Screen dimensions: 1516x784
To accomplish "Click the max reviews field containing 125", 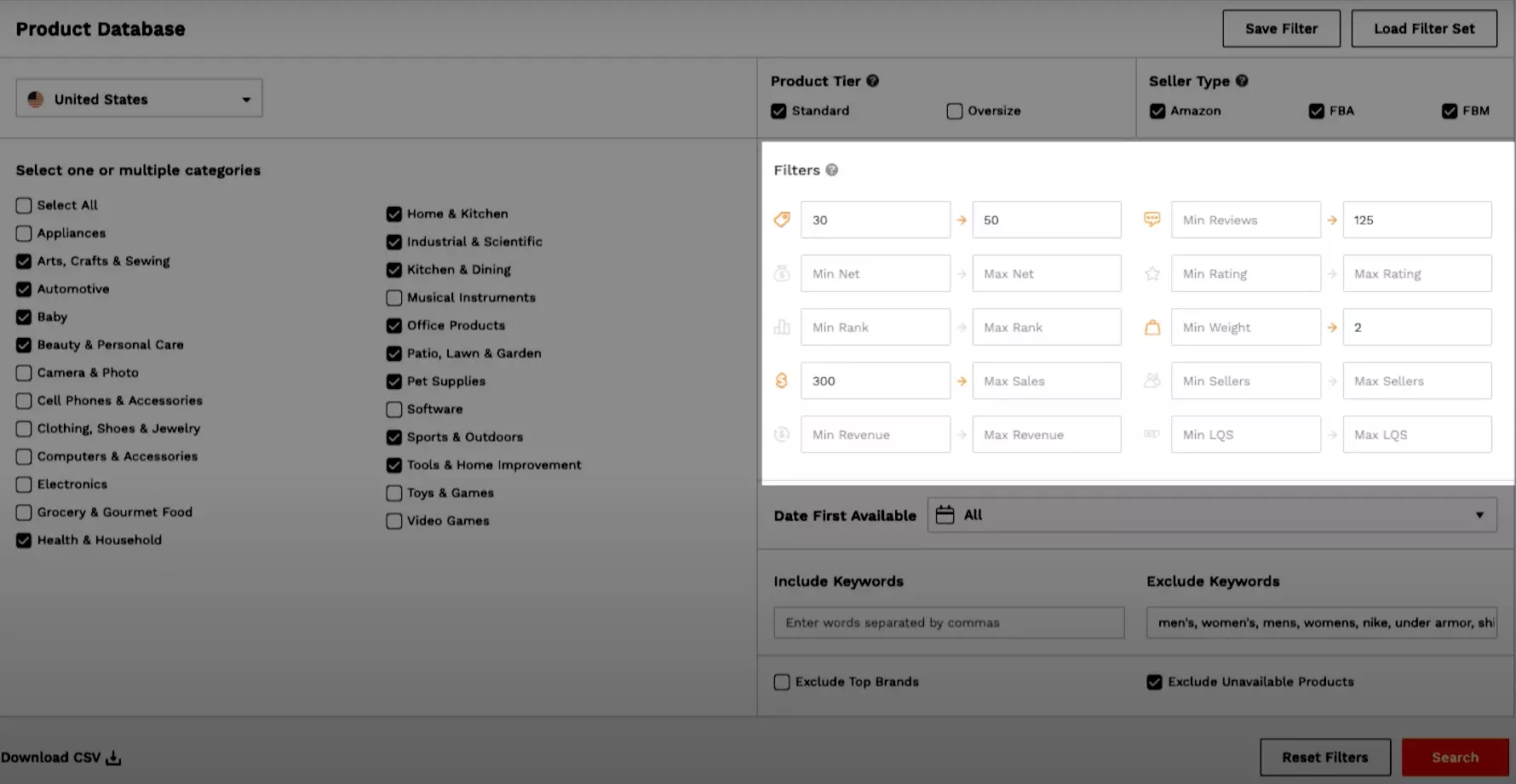I will [x=1417, y=220].
